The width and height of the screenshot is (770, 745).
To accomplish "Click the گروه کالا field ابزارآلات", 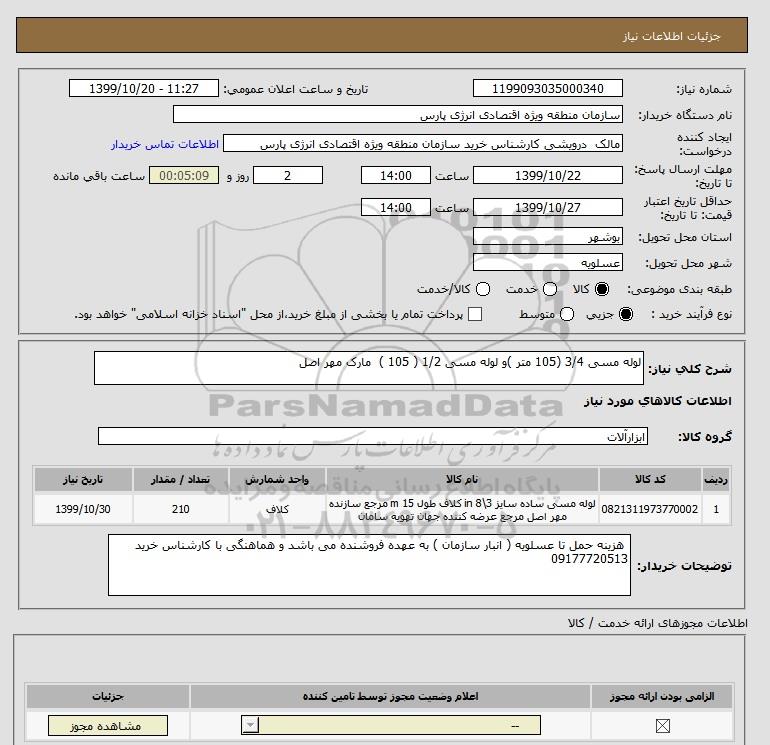I will click(x=373, y=436).
